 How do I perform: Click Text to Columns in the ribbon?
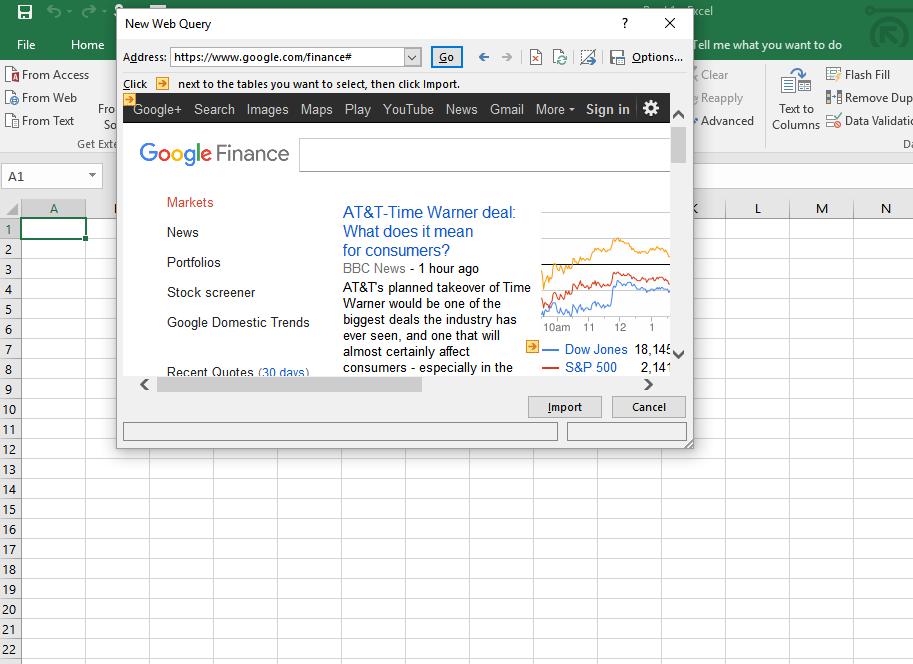pyautogui.click(x=796, y=99)
